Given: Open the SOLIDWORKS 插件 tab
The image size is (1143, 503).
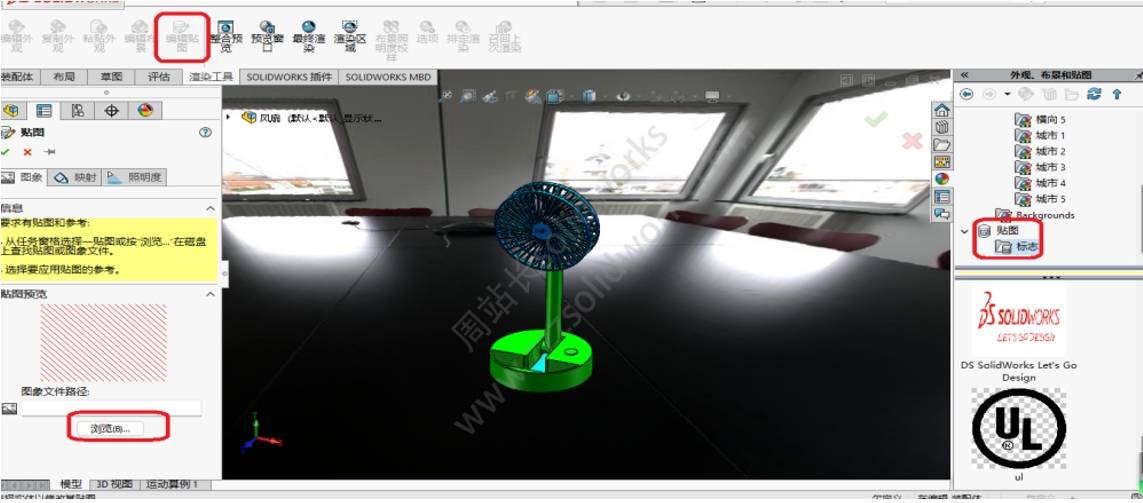Looking at the screenshot, I should pyautogui.click(x=289, y=77).
